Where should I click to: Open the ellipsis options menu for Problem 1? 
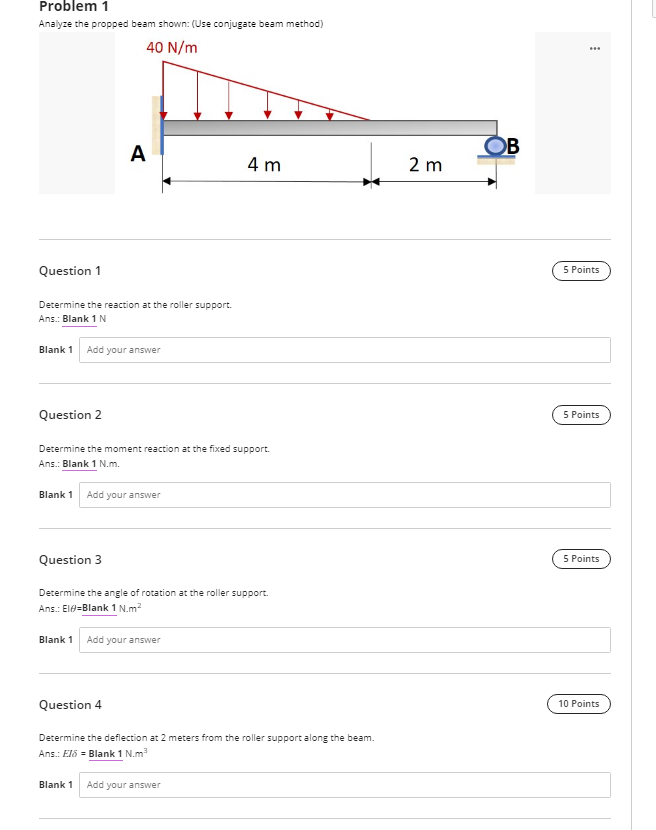pyautogui.click(x=595, y=48)
